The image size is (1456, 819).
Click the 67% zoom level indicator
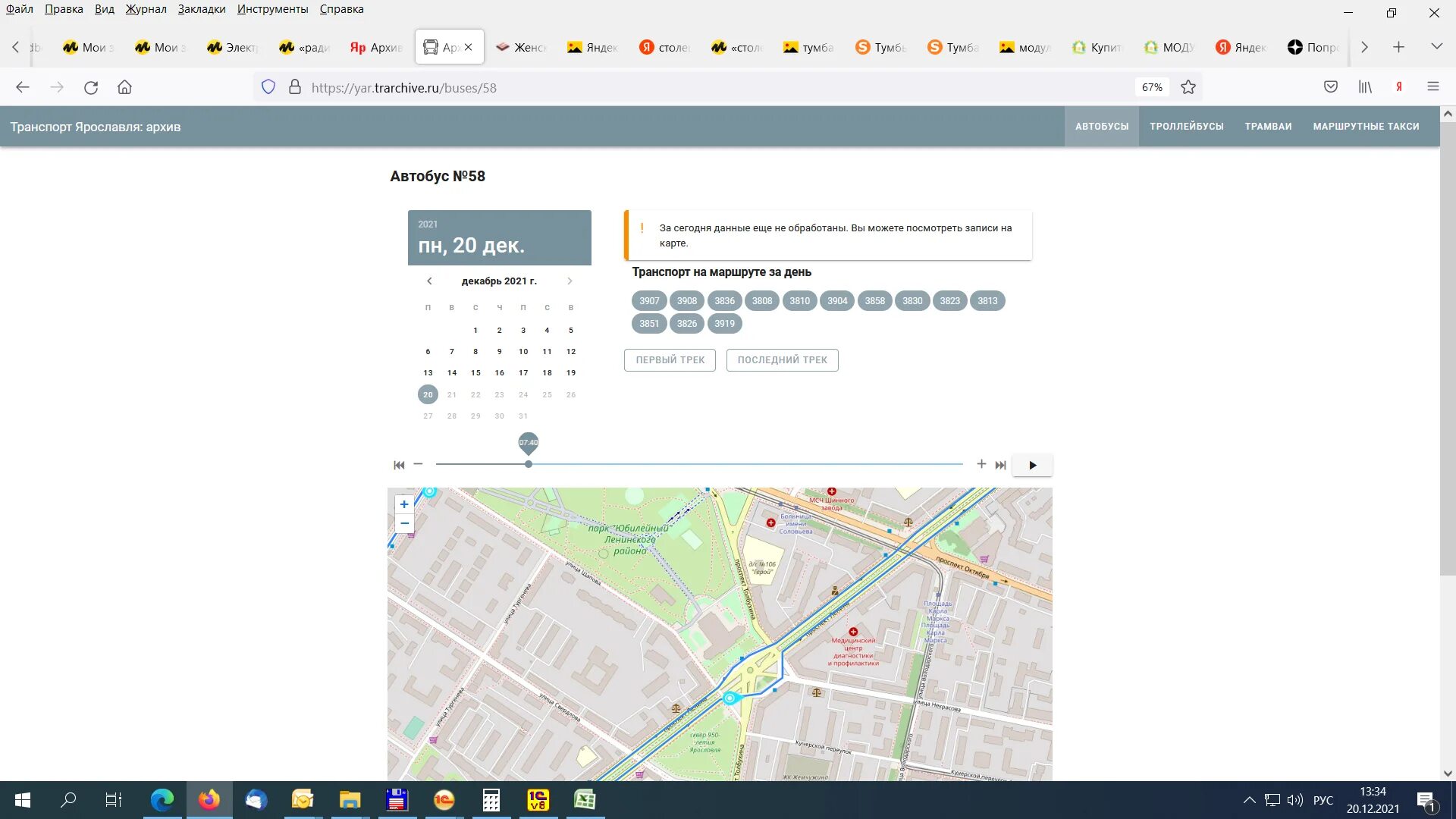[x=1152, y=87]
